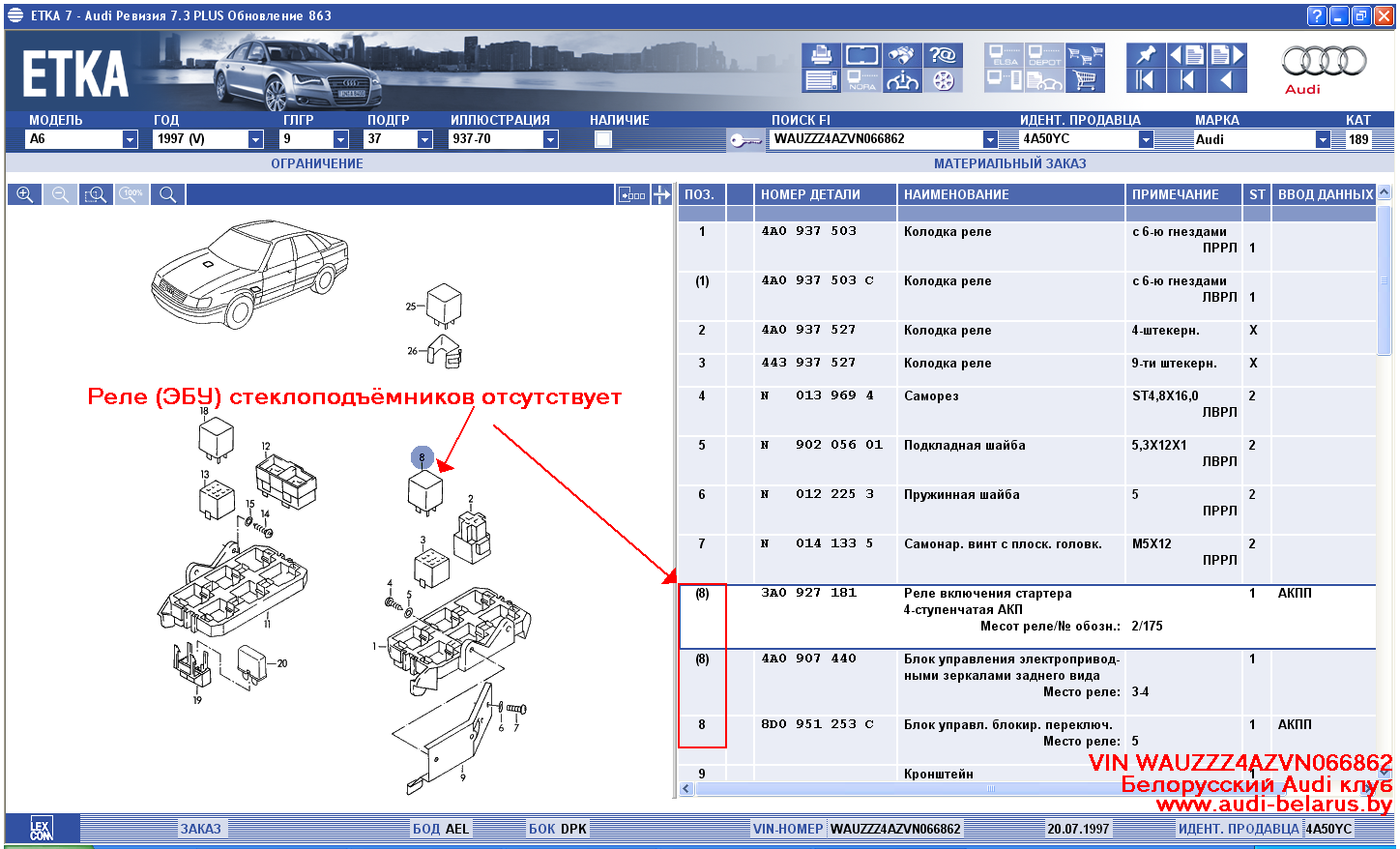
Task: Open the binoculars search tool
Action: [x=902, y=55]
